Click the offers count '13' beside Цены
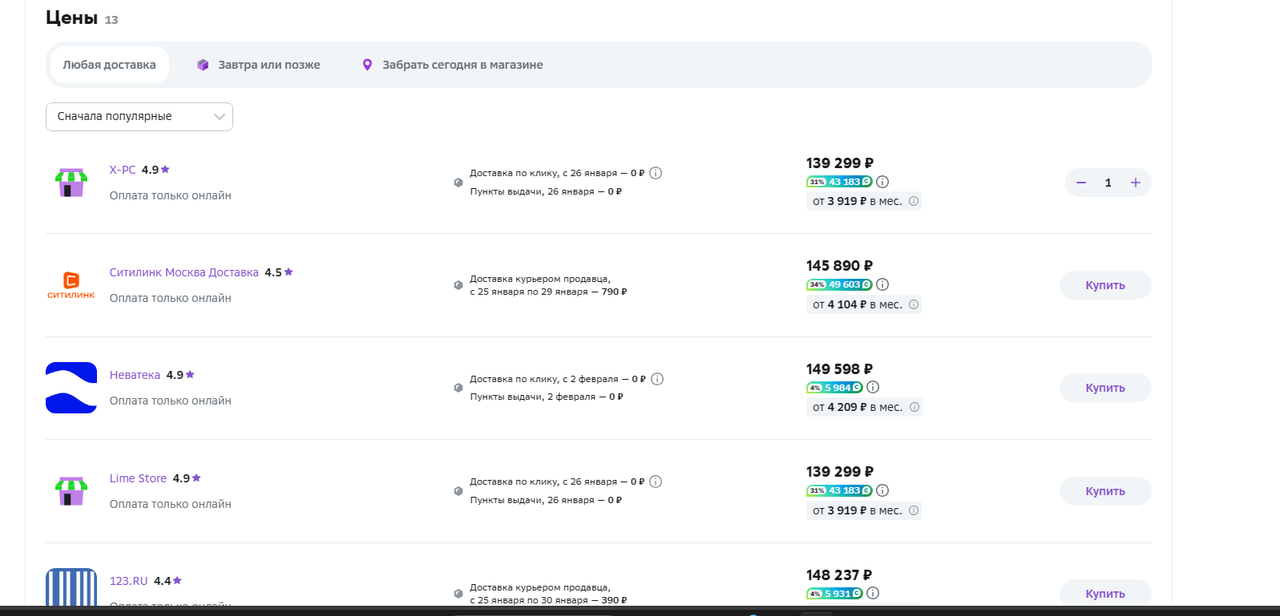1280x616 pixels. 111,20
